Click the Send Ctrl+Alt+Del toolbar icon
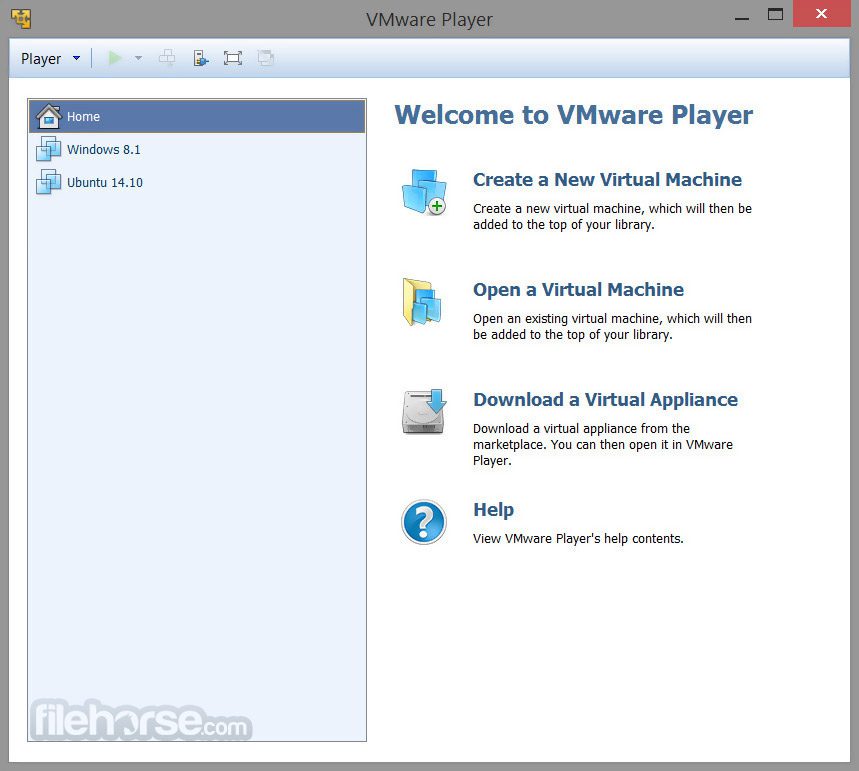The height and width of the screenshot is (771, 859). tap(167, 57)
